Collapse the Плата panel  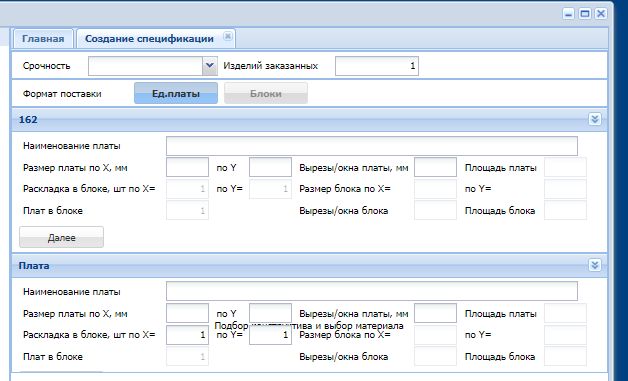pos(594,265)
